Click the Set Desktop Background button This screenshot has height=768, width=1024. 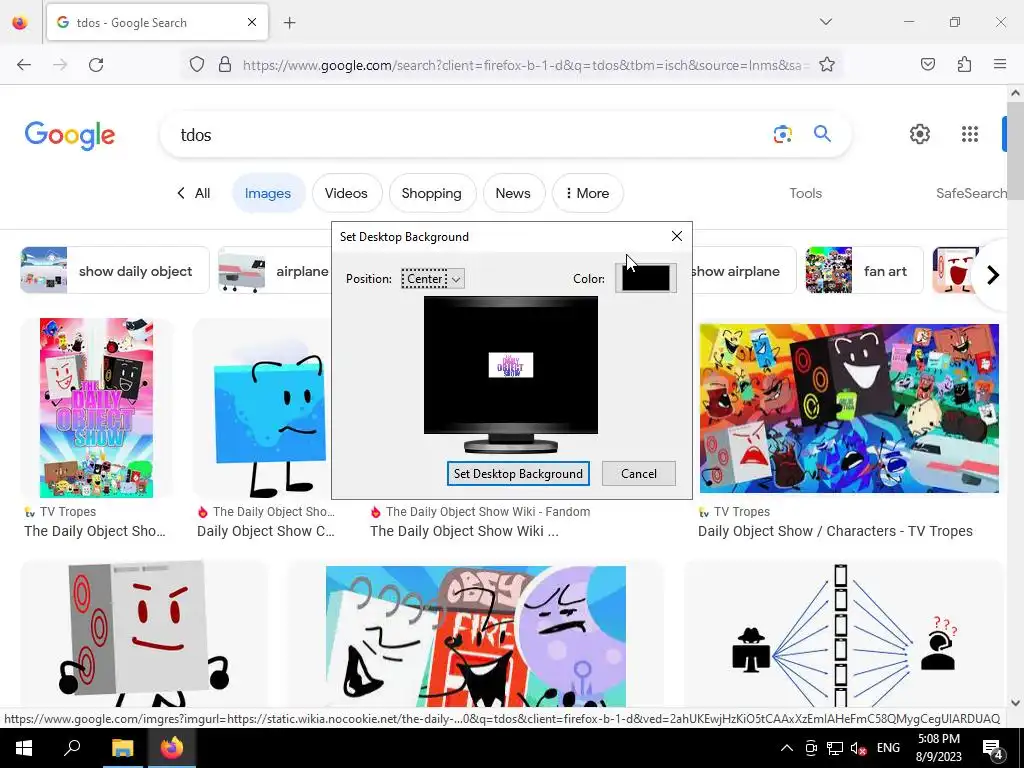518,473
